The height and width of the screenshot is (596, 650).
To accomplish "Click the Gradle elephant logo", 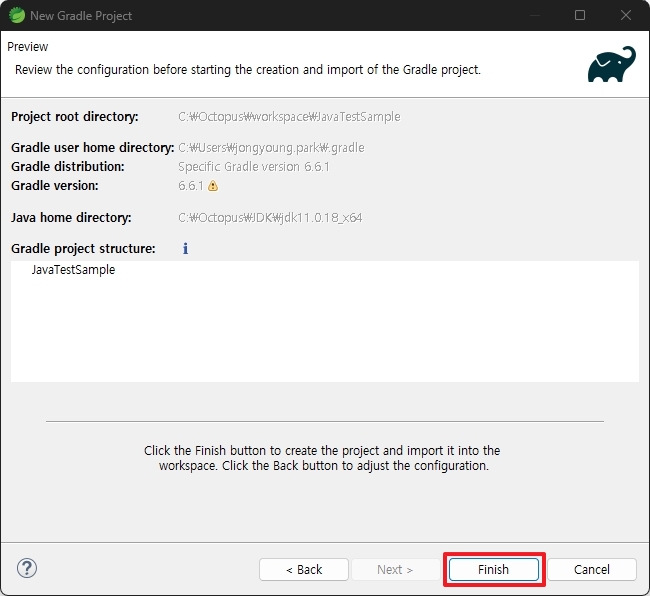I will point(611,64).
